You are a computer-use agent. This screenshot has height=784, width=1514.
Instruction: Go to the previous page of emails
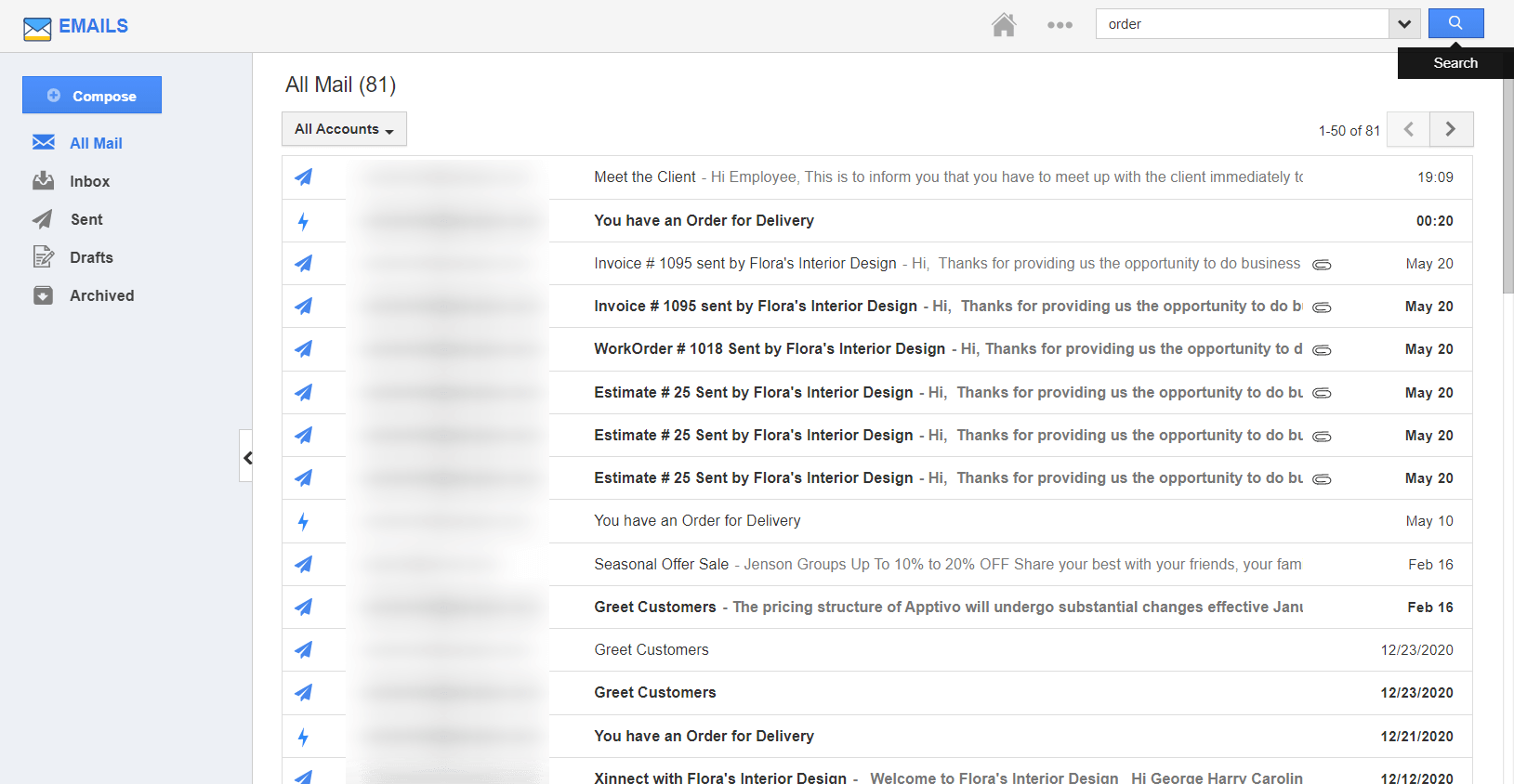pyautogui.click(x=1408, y=129)
